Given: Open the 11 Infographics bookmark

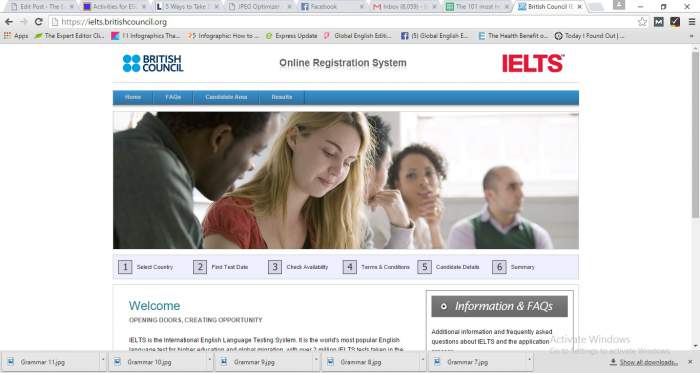Looking at the screenshot, I should (146, 36).
